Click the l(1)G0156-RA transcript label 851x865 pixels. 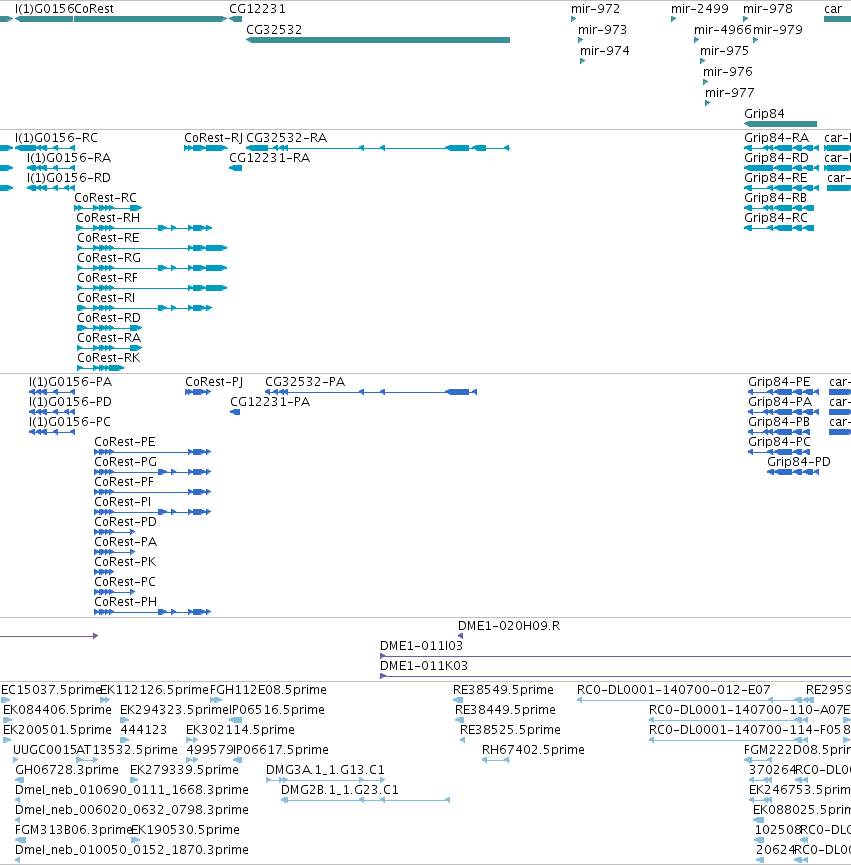pos(69,158)
